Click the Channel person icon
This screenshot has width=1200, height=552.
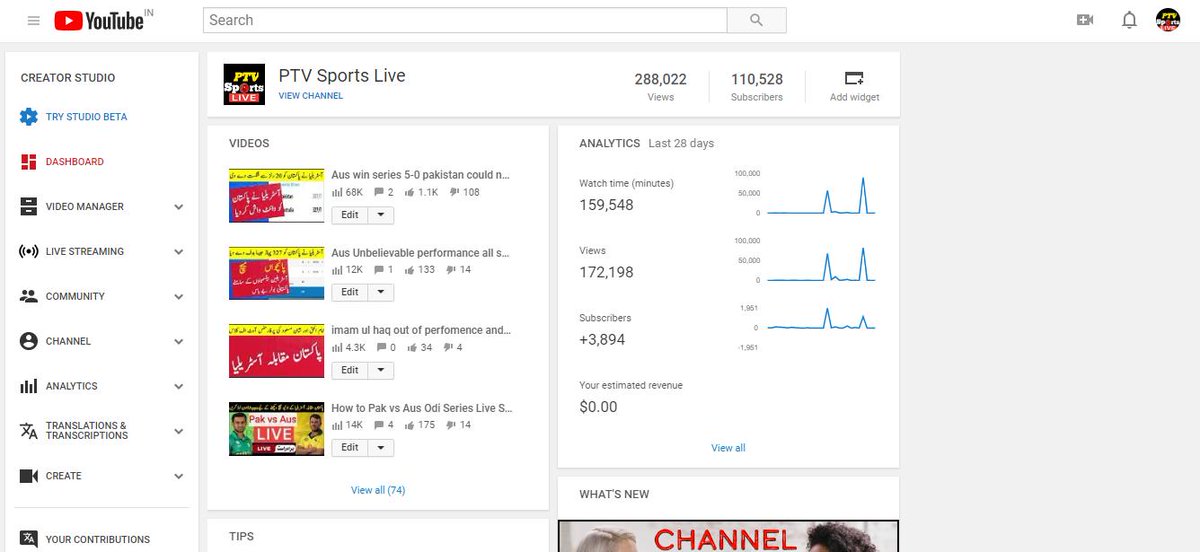pyautogui.click(x=29, y=341)
